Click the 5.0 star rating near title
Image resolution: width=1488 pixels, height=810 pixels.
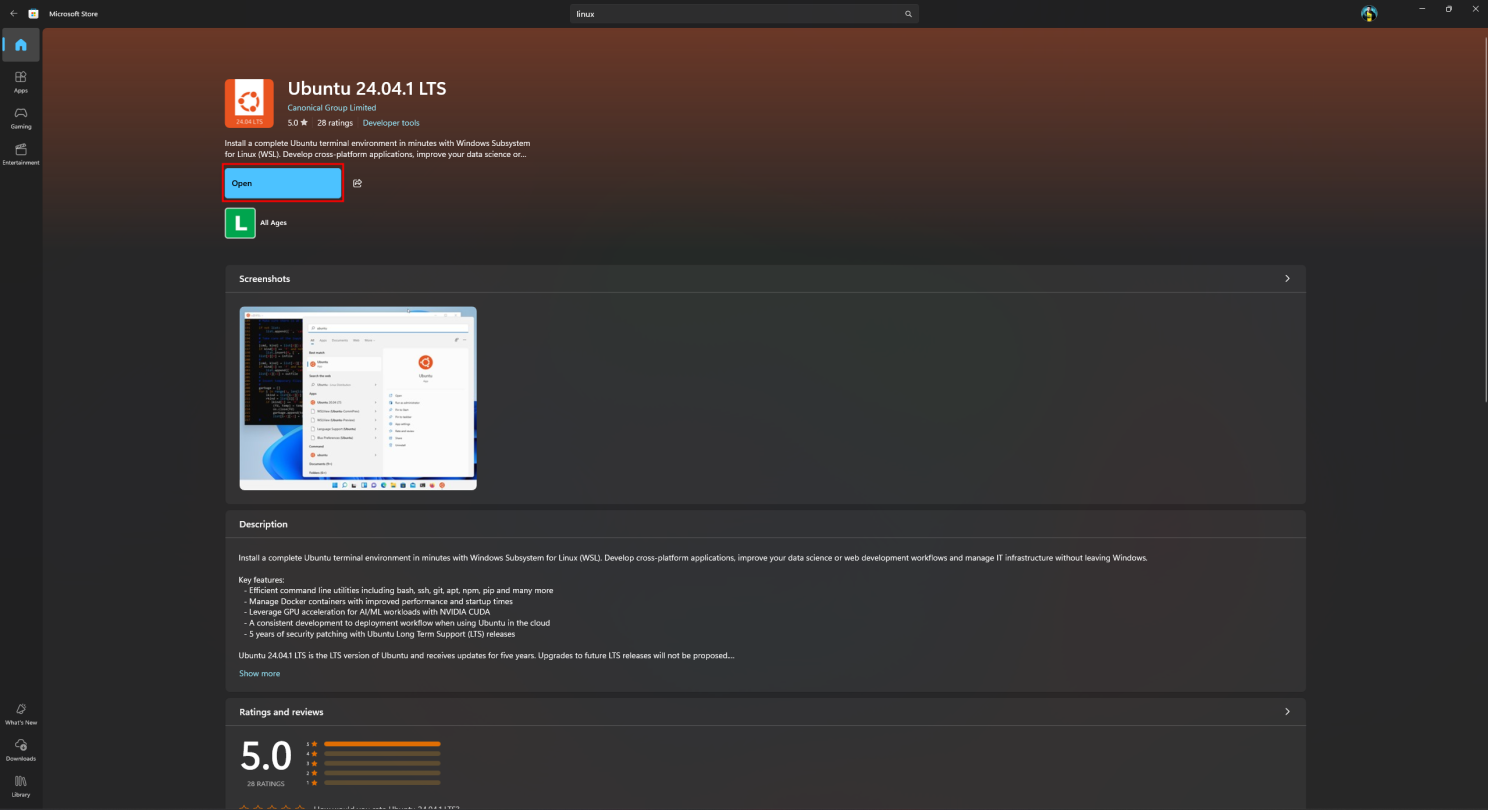click(x=298, y=123)
